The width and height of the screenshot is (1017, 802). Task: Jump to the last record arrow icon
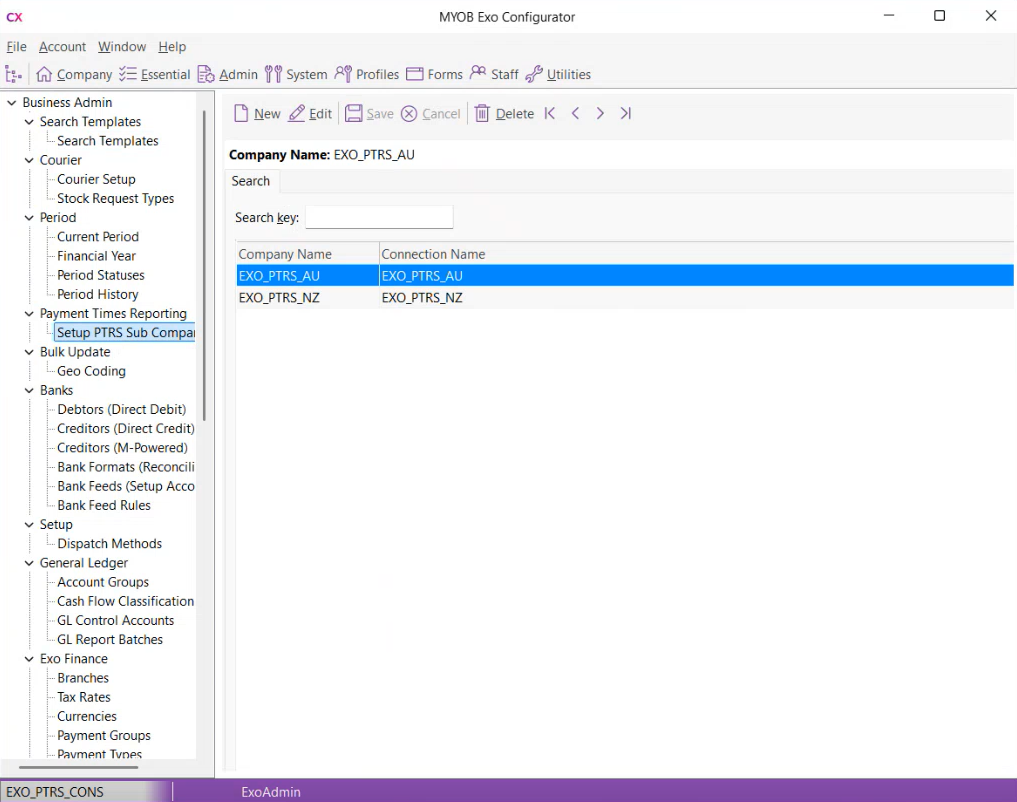tap(625, 113)
